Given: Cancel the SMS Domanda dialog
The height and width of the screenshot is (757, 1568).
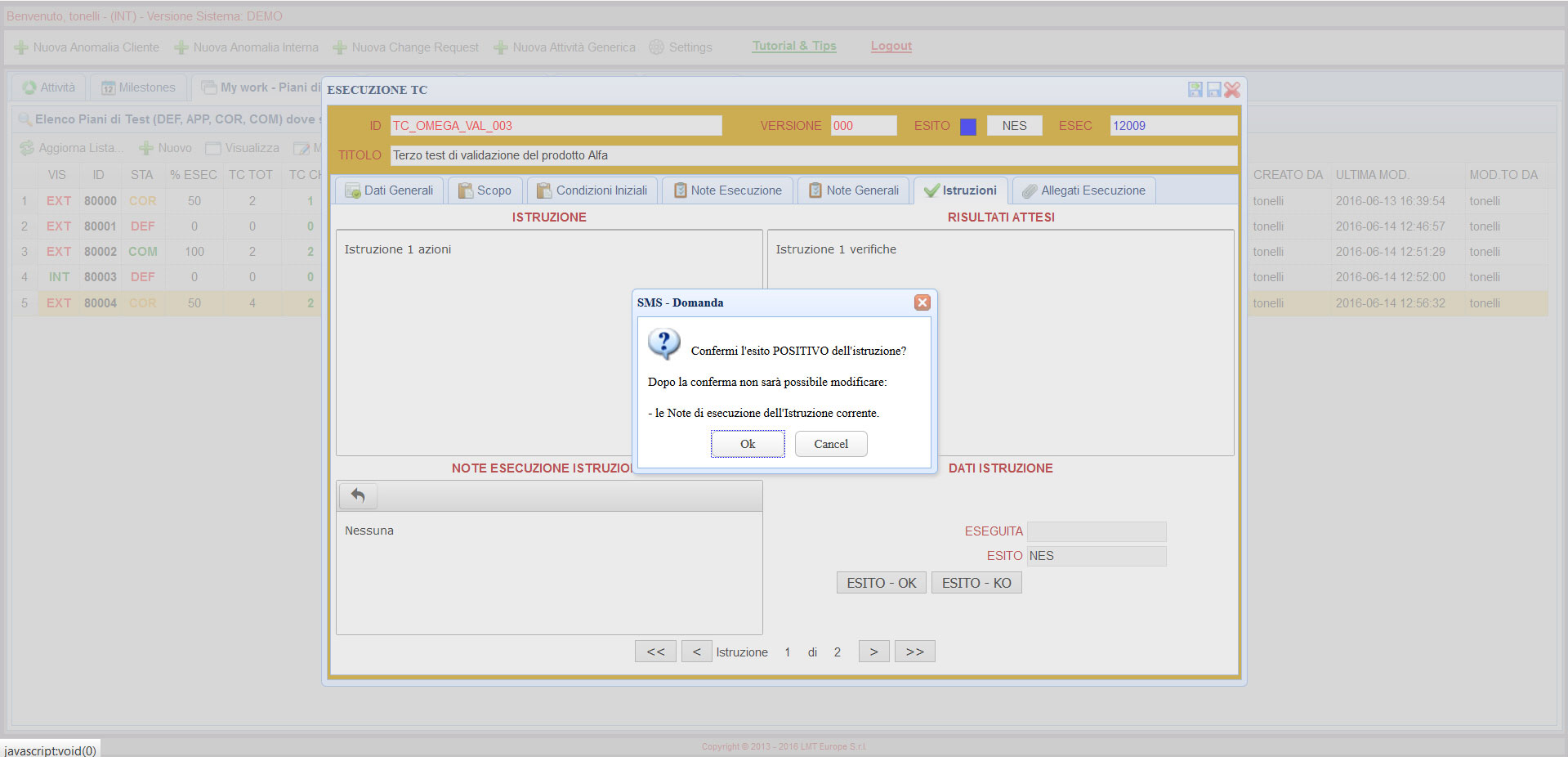Looking at the screenshot, I should [x=831, y=444].
